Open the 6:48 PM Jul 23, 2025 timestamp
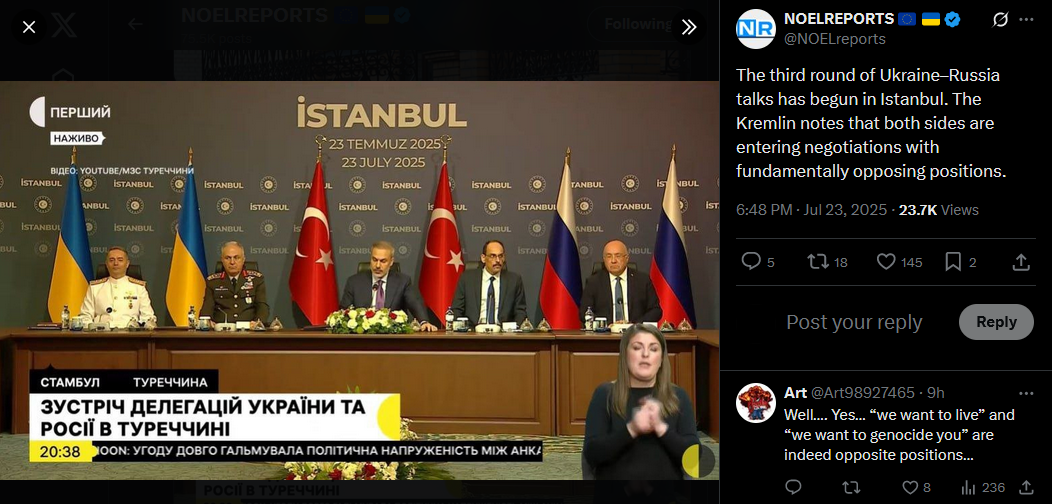This screenshot has height=504, width=1052. [811, 210]
